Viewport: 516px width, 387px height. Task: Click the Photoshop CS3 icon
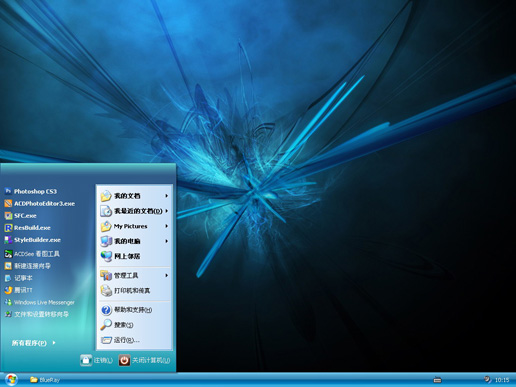(x=8, y=191)
